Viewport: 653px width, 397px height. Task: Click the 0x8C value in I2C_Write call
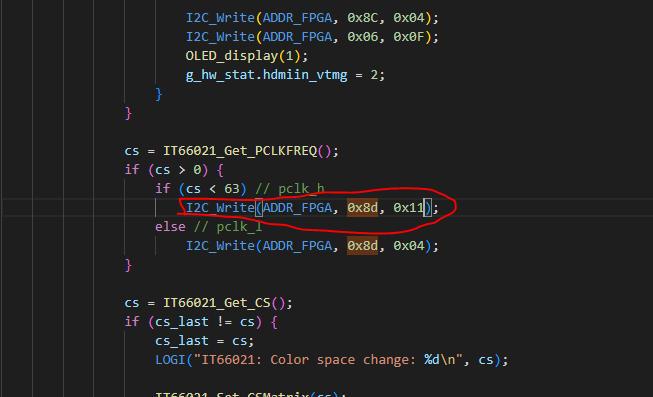(x=362, y=18)
